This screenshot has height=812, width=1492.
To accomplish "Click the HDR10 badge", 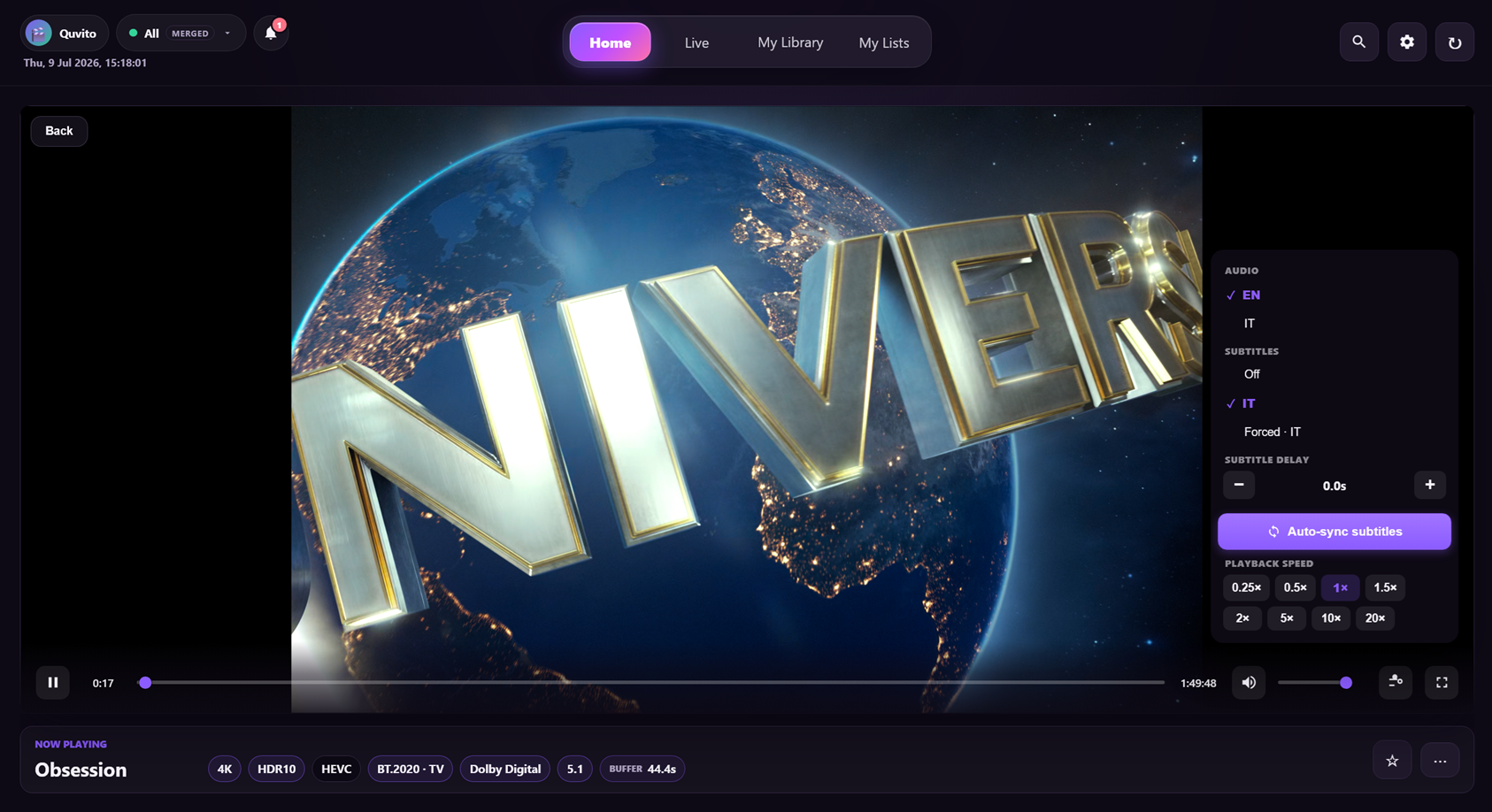I will pyautogui.click(x=276, y=769).
